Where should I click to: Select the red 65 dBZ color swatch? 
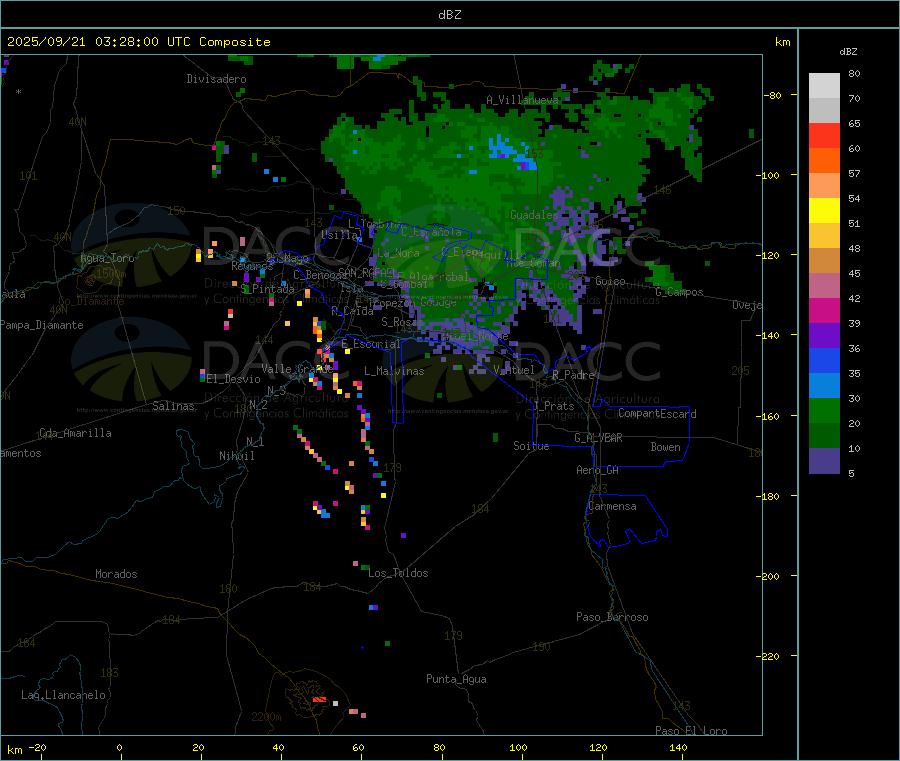824,136
